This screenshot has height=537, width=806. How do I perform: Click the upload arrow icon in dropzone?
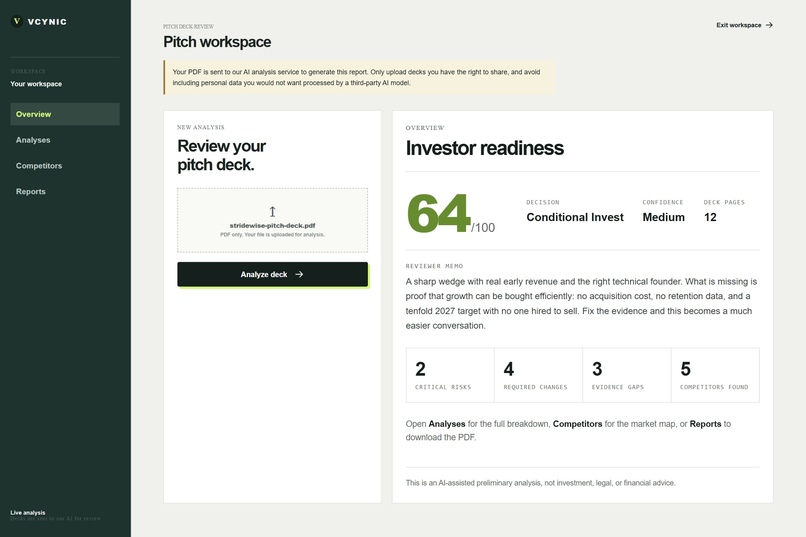(x=272, y=211)
